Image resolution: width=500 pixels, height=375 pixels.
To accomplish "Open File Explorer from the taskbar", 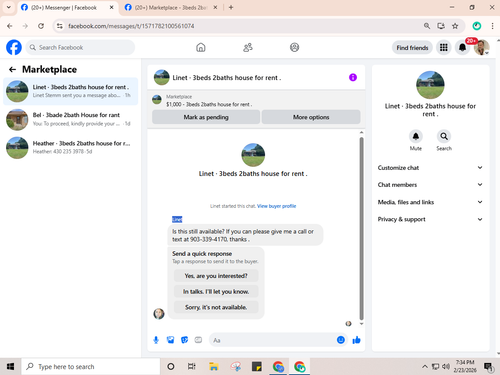I will point(213,367).
